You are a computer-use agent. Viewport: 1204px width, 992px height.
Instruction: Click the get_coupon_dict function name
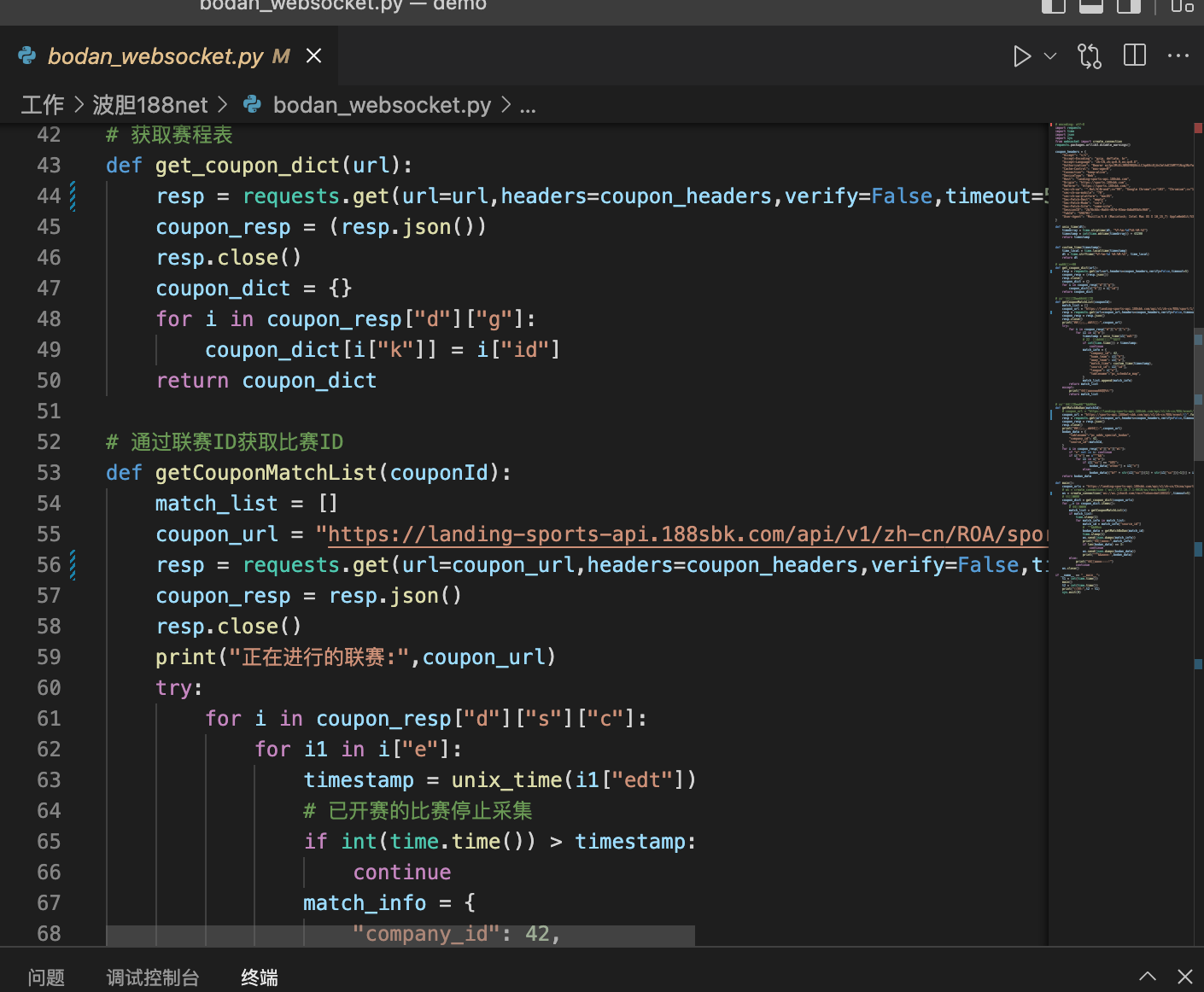[x=248, y=166]
